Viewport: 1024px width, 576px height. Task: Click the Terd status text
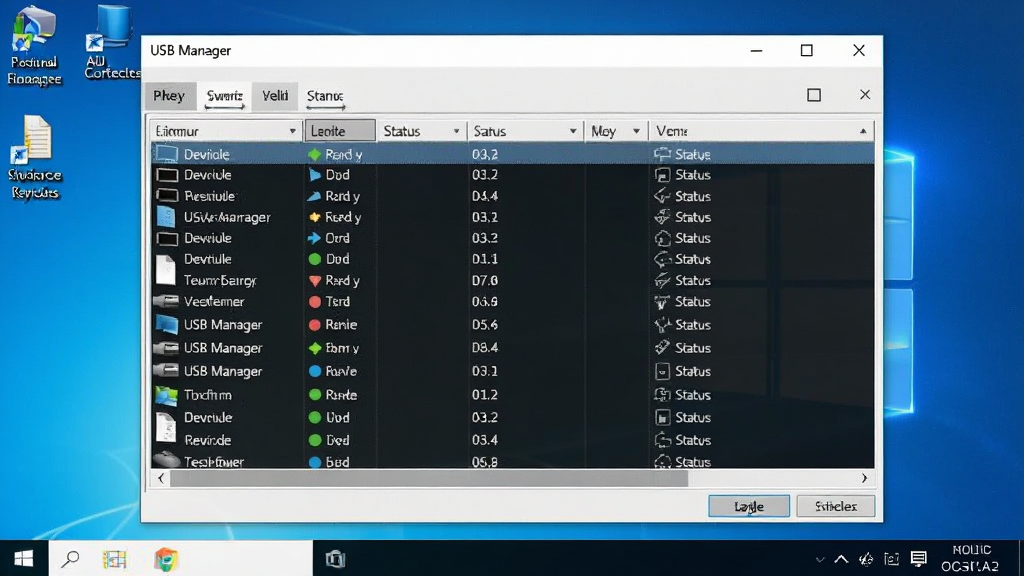(338, 302)
